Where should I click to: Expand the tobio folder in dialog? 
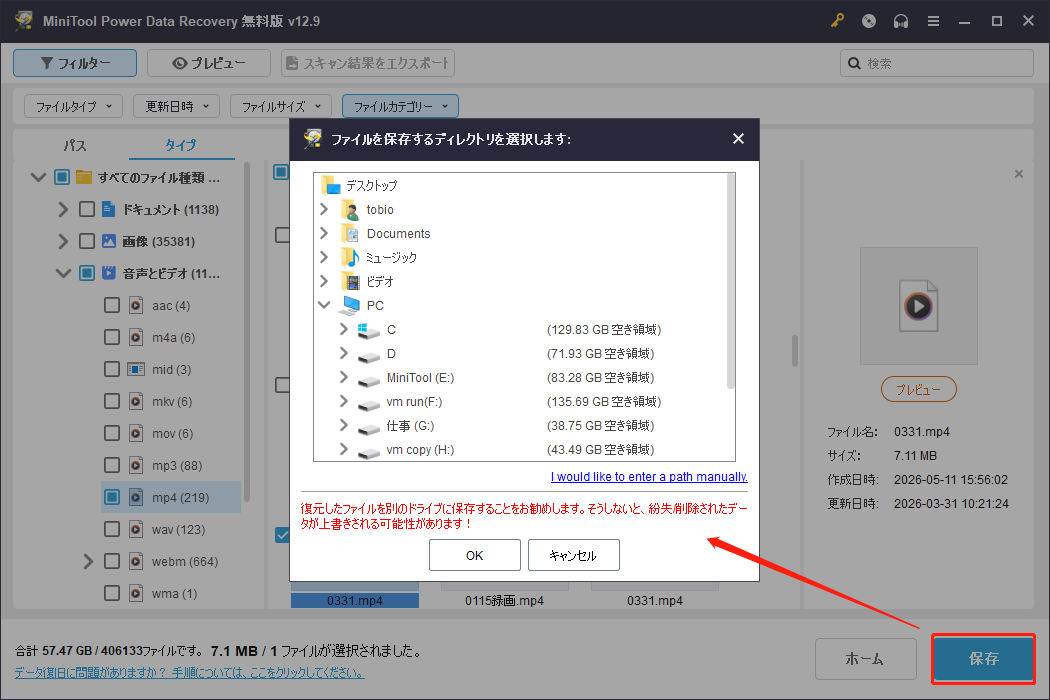pyautogui.click(x=324, y=210)
